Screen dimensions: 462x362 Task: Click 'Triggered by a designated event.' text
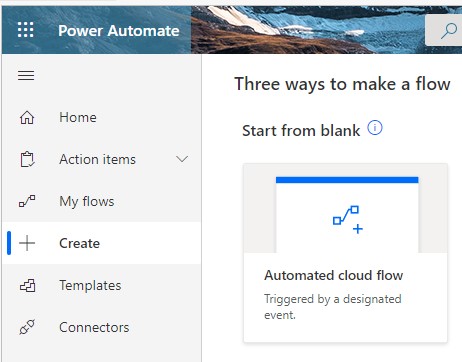[333, 307]
